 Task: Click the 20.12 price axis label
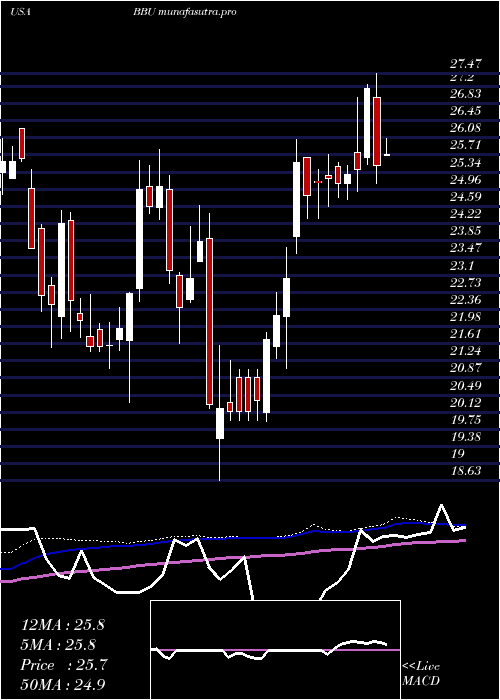pyautogui.click(x=466, y=403)
